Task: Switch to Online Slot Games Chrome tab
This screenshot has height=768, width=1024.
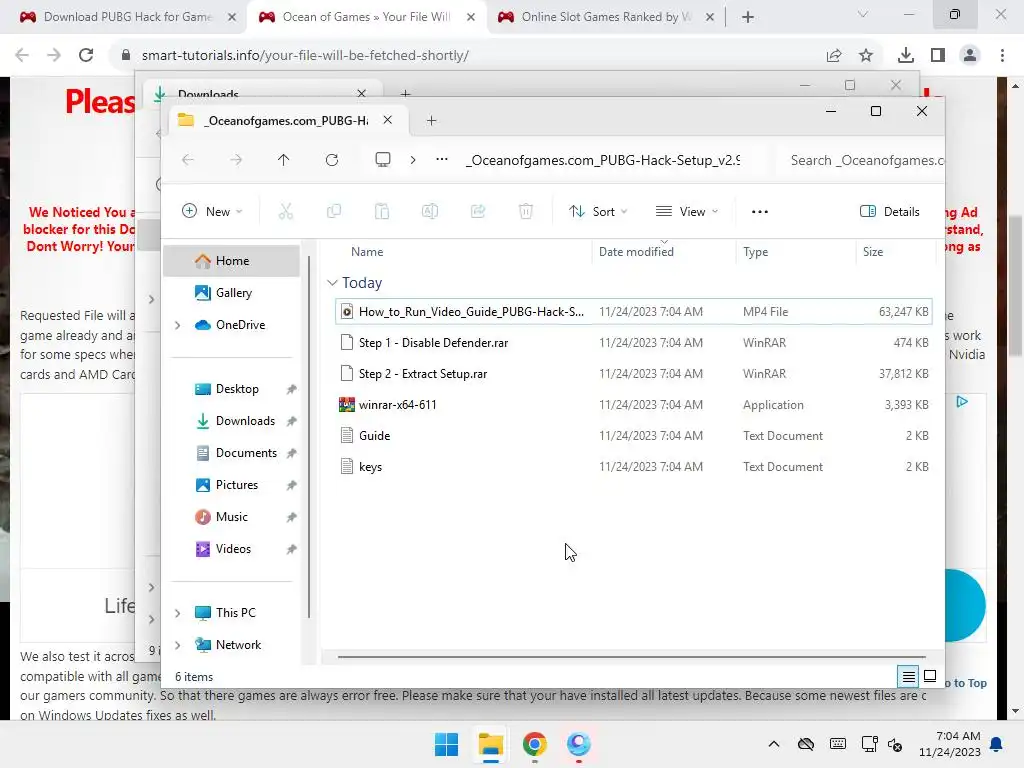Action: tap(605, 17)
